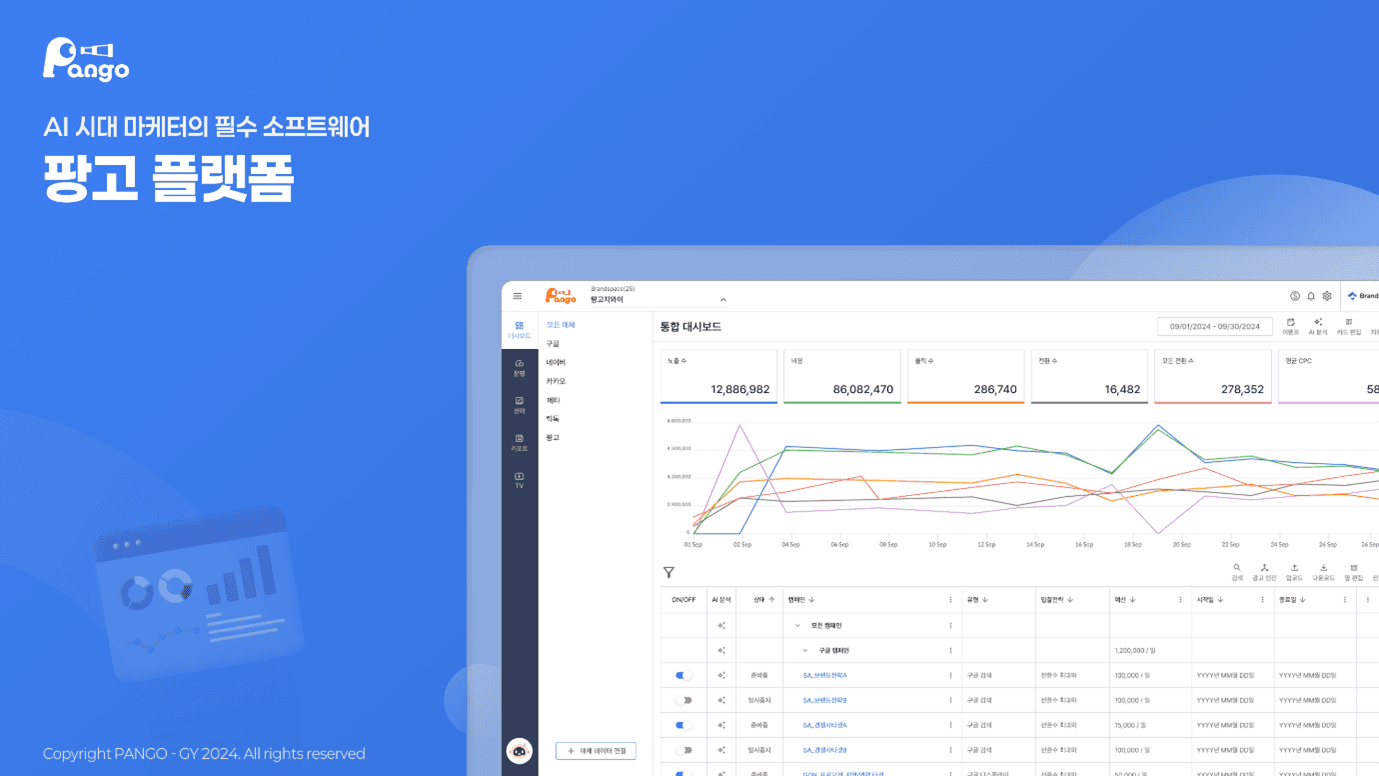
Task: Click AI sparkle icon in 구글 캠페인 row
Action: pyautogui.click(x=721, y=650)
